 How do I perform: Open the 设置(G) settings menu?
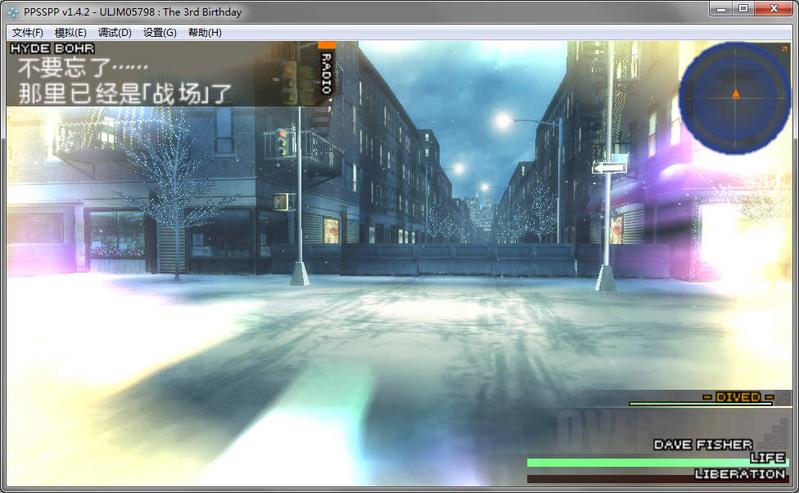(x=159, y=33)
